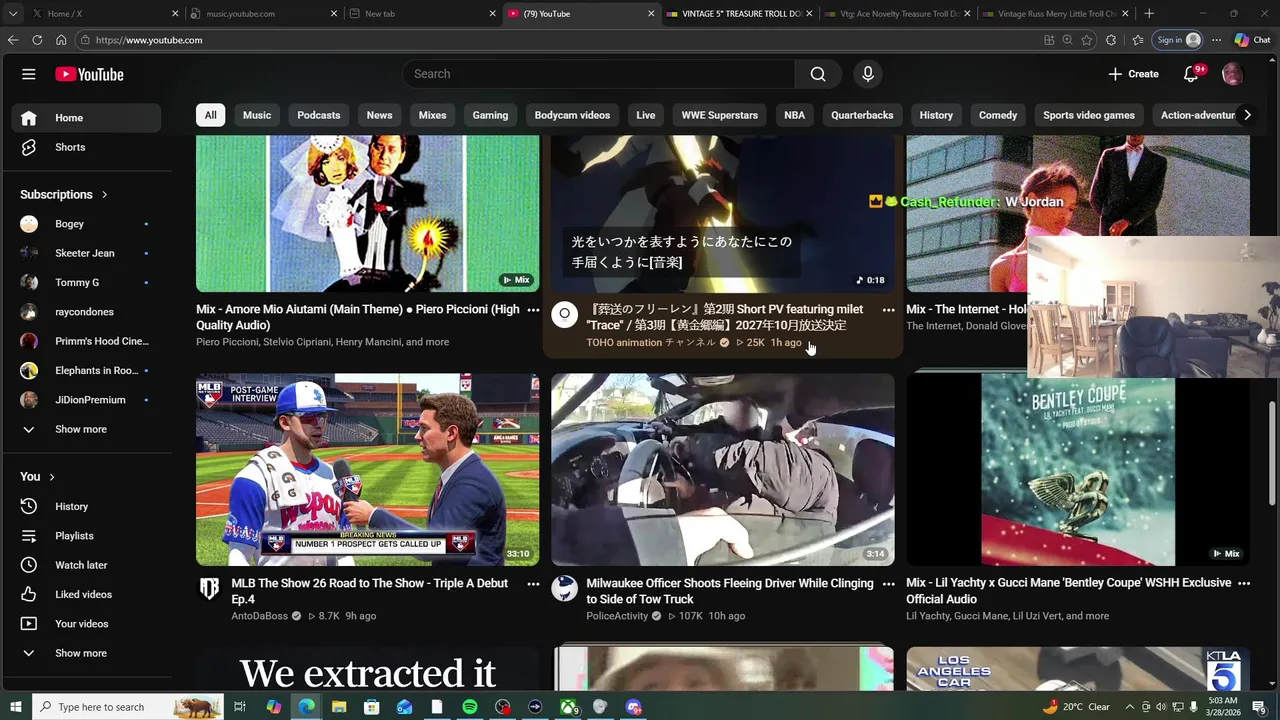This screenshot has width=1280, height=720.
Task: Open options for Frieren PV video
Action: (888, 310)
